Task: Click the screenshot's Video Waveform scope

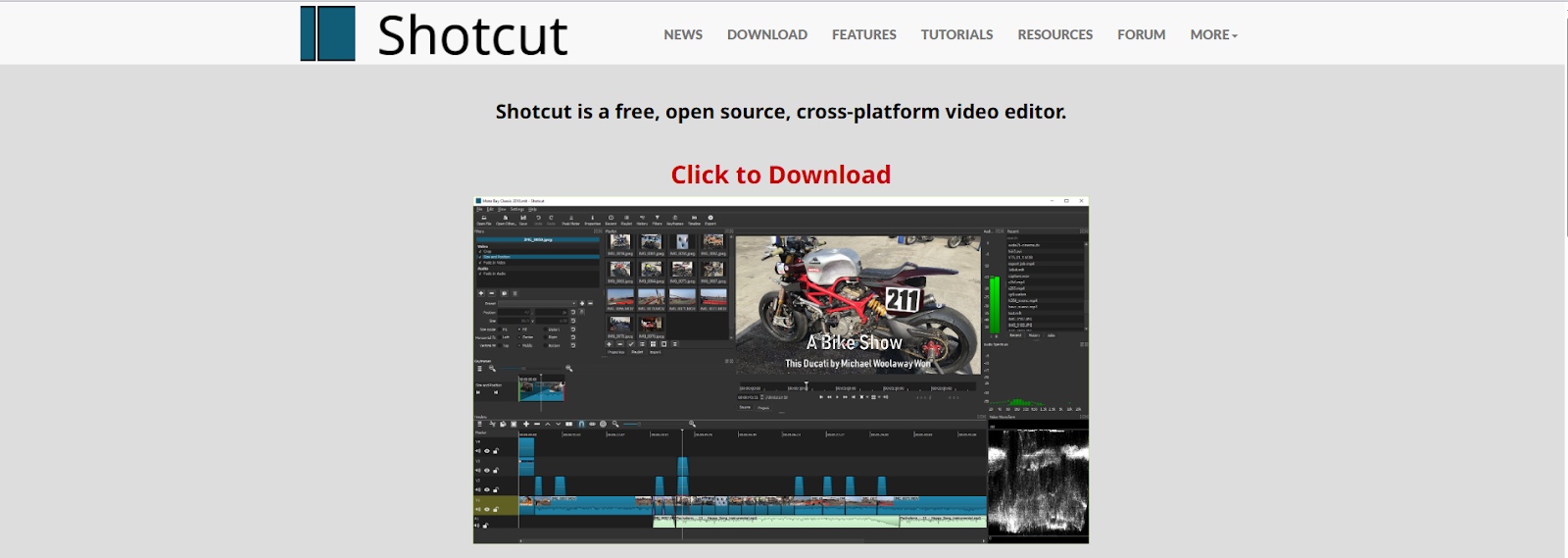Action: click(1038, 481)
